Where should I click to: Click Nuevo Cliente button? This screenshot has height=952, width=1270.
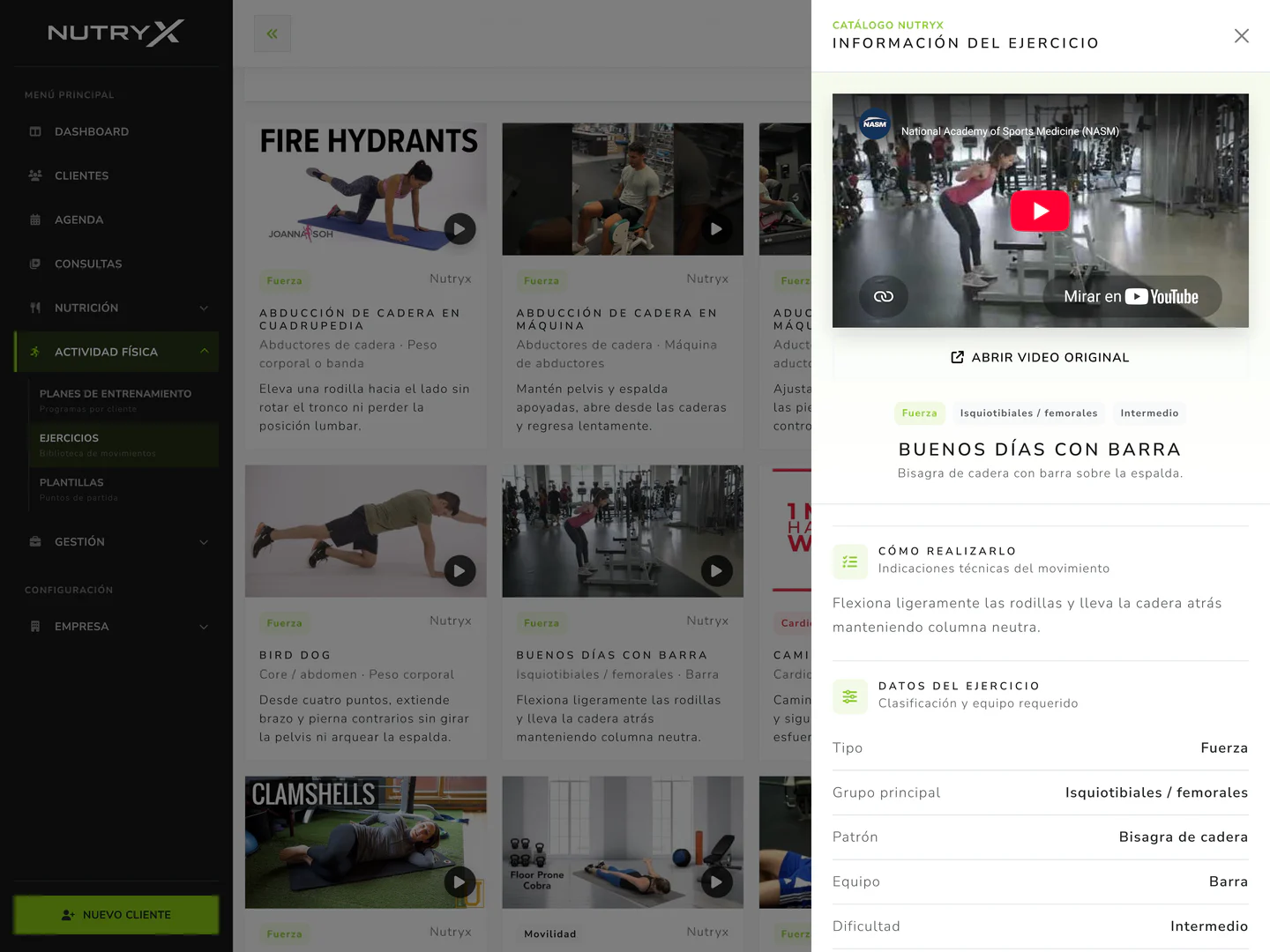click(116, 915)
